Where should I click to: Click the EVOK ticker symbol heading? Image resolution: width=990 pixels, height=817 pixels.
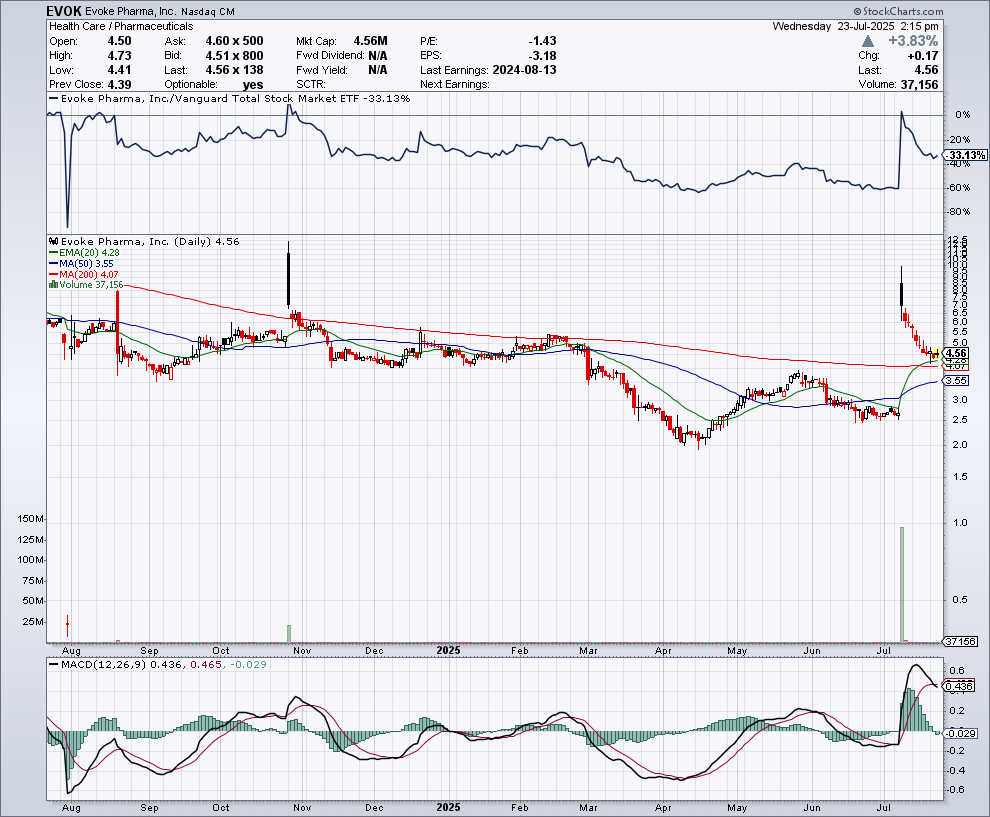[64, 11]
